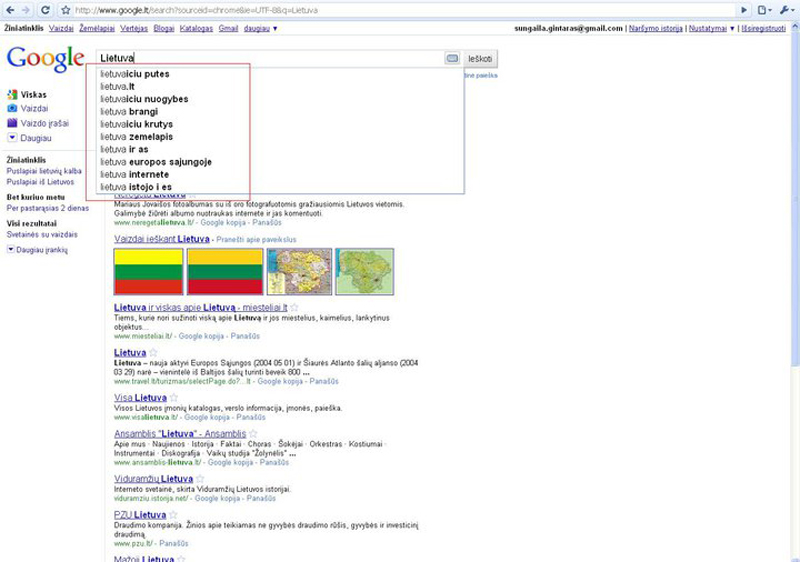The image size is (800, 562).
Task: Click the Ieškoti search button
Action: 480,59
